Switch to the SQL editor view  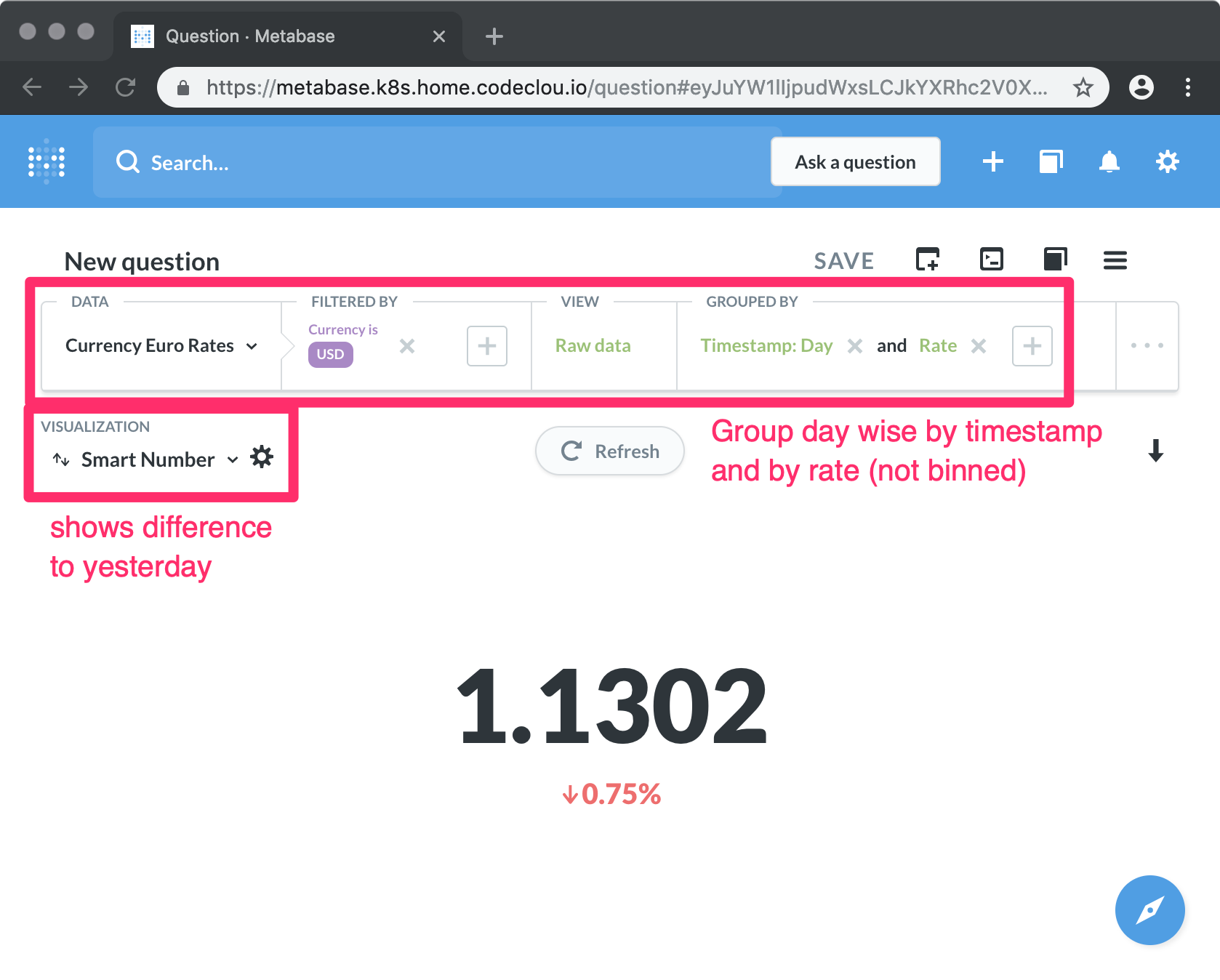[992, 259]
